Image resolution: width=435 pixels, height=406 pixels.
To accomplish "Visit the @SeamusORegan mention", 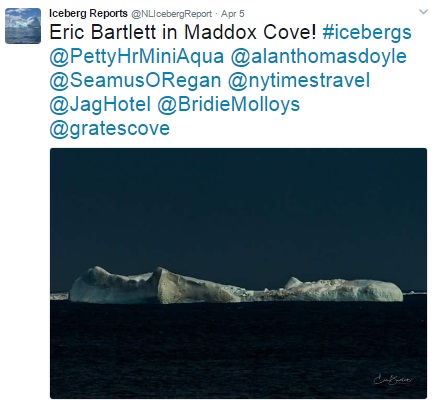I will point(135,81).
